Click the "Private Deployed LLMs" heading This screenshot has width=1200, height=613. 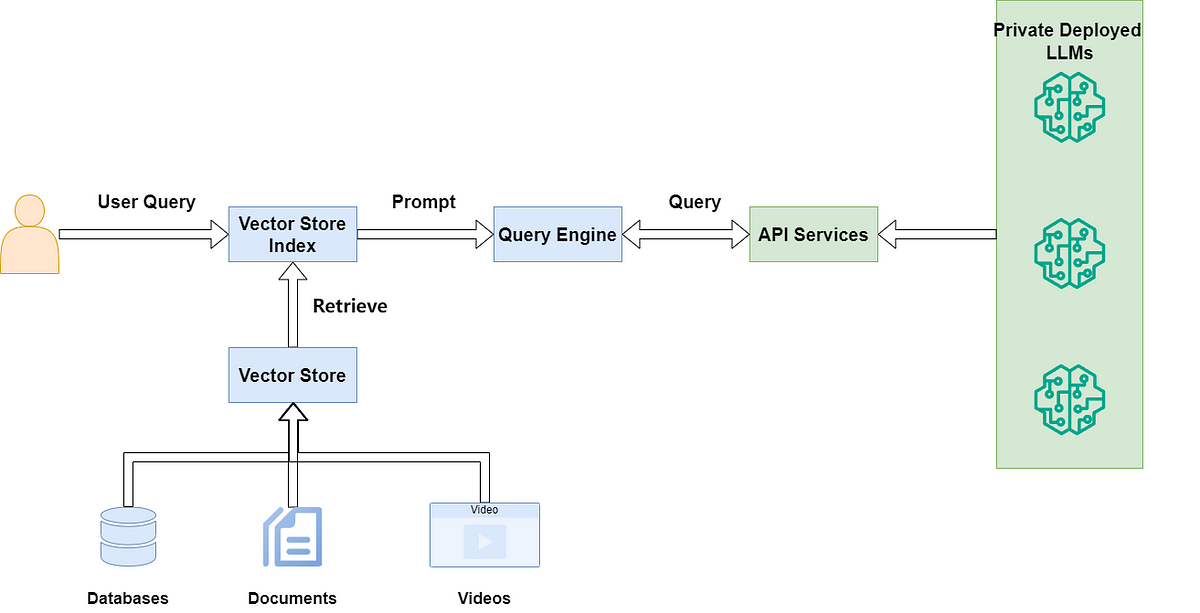click(1067, 42)
